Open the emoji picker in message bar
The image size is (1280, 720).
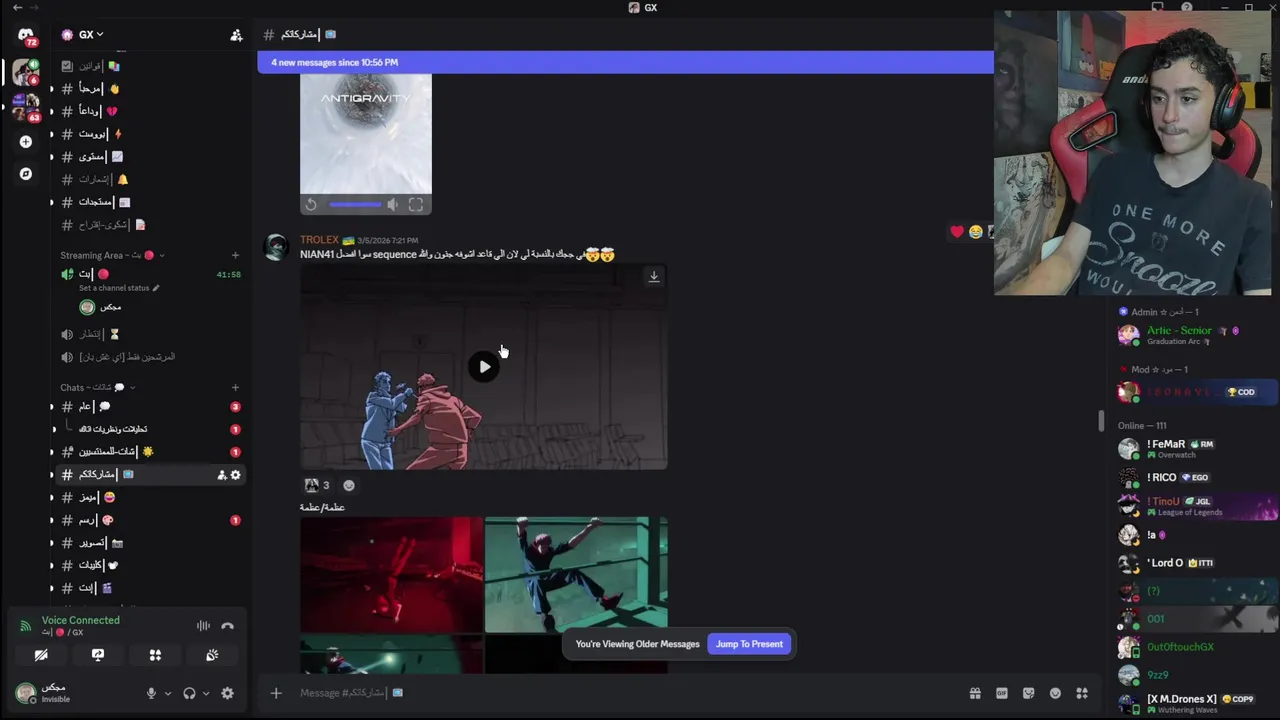[1055, 693]
